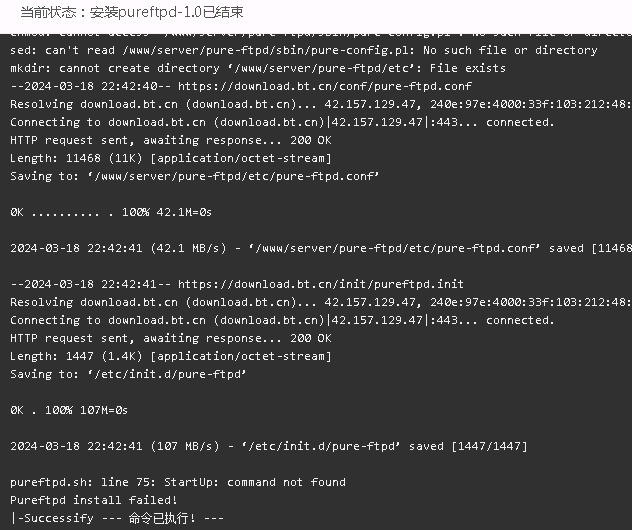The image size is (632, 530).
Task: Click the 'Length: 11468 (11K)' line
Action: pos(170,158)
